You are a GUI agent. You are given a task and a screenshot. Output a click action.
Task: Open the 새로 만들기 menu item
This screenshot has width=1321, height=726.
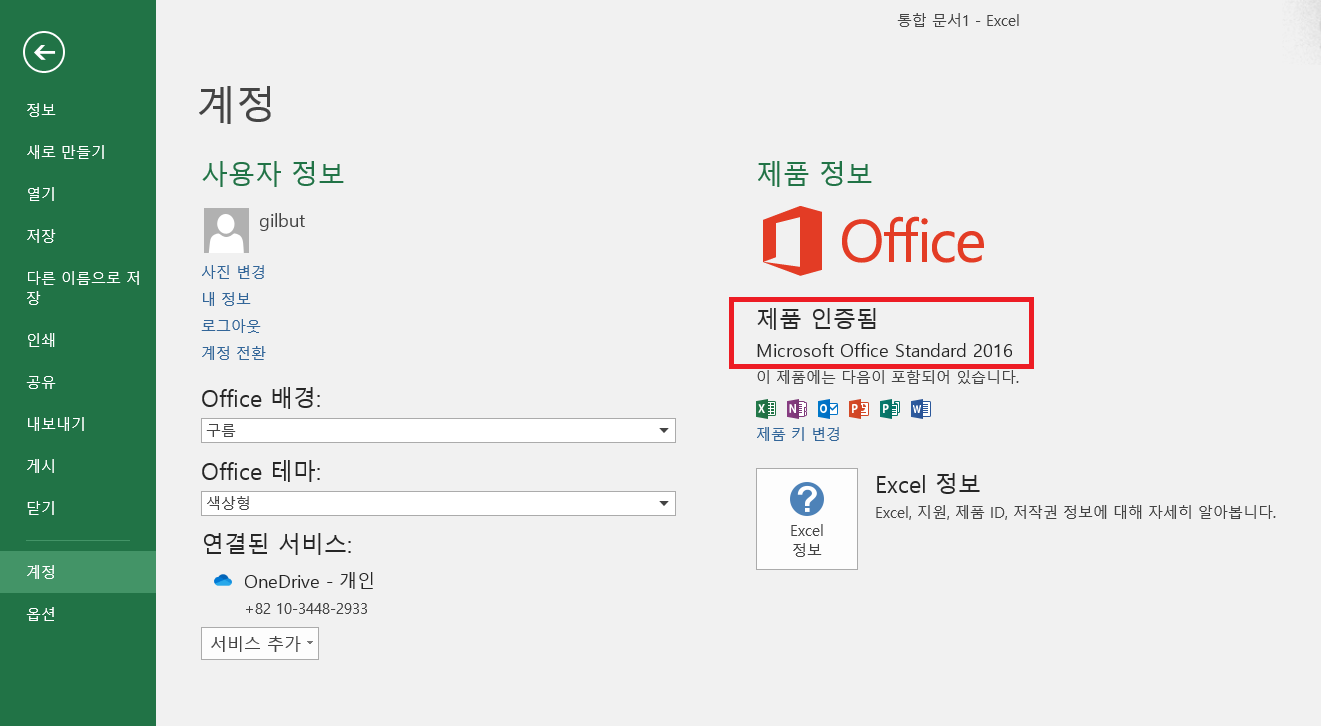click(78, 152)
